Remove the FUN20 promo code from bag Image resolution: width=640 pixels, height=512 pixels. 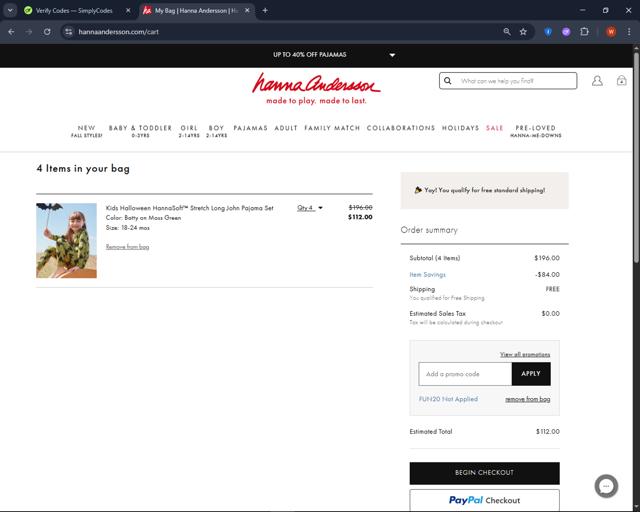(527, 399)
